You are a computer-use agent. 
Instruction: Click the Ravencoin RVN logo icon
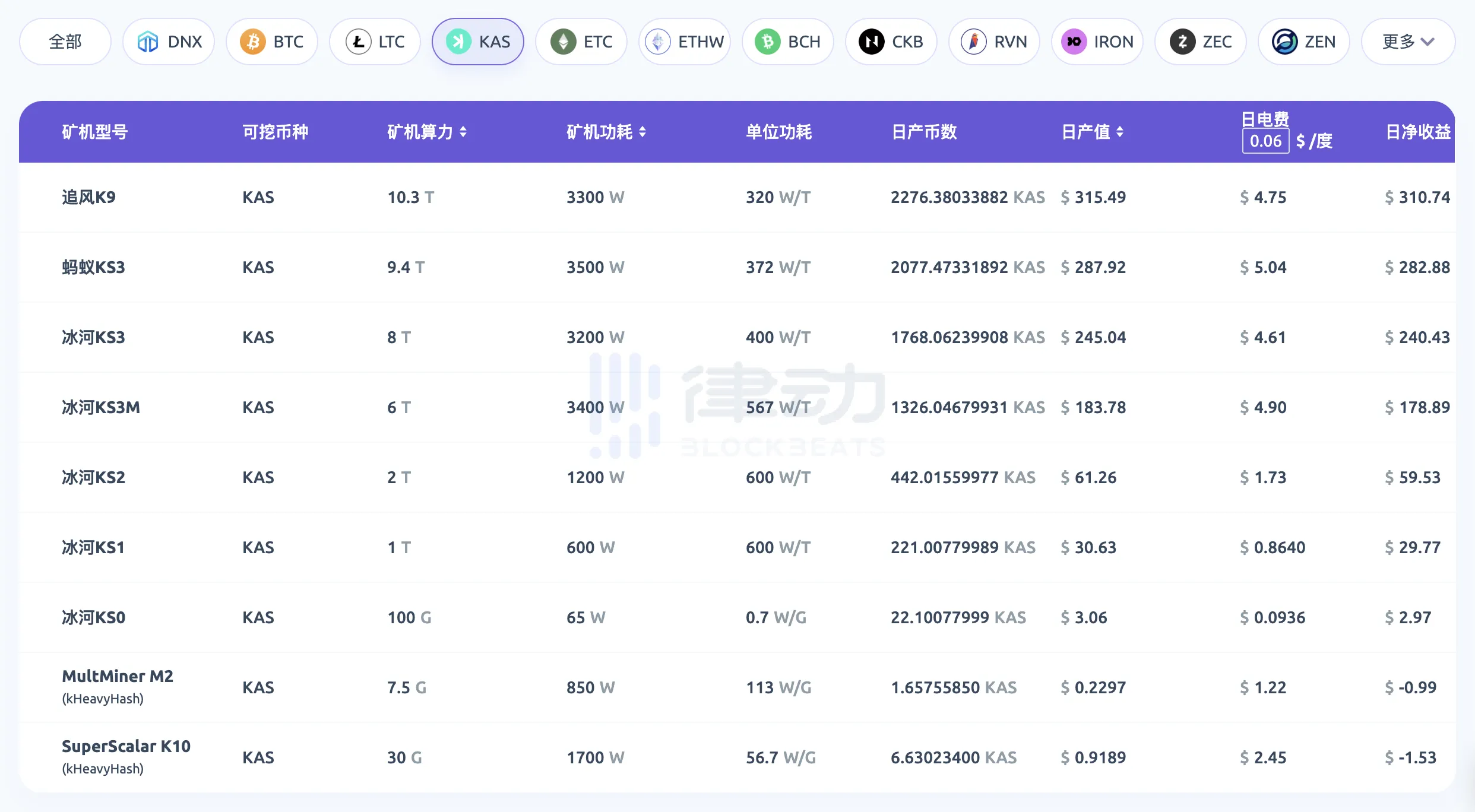[x=974, y=42]
